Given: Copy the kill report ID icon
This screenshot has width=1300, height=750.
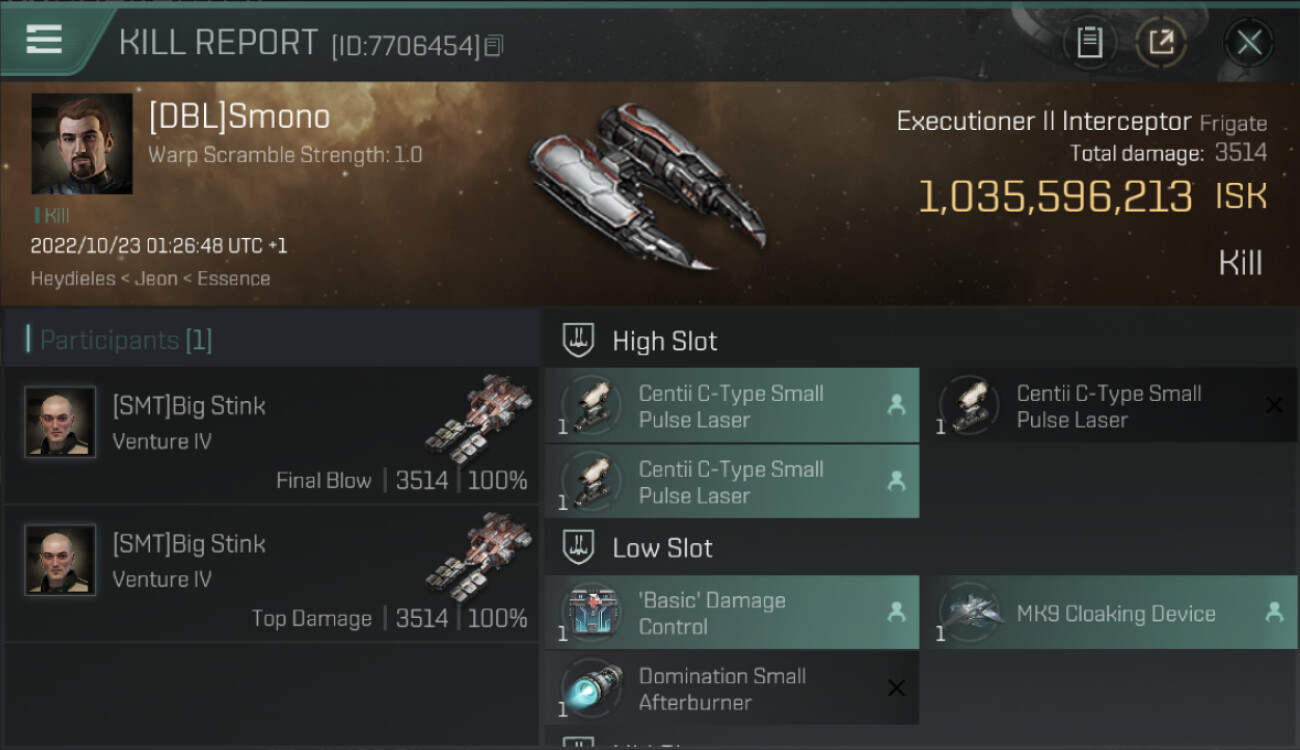Looking at the screenshot, I should pos(494,45).
